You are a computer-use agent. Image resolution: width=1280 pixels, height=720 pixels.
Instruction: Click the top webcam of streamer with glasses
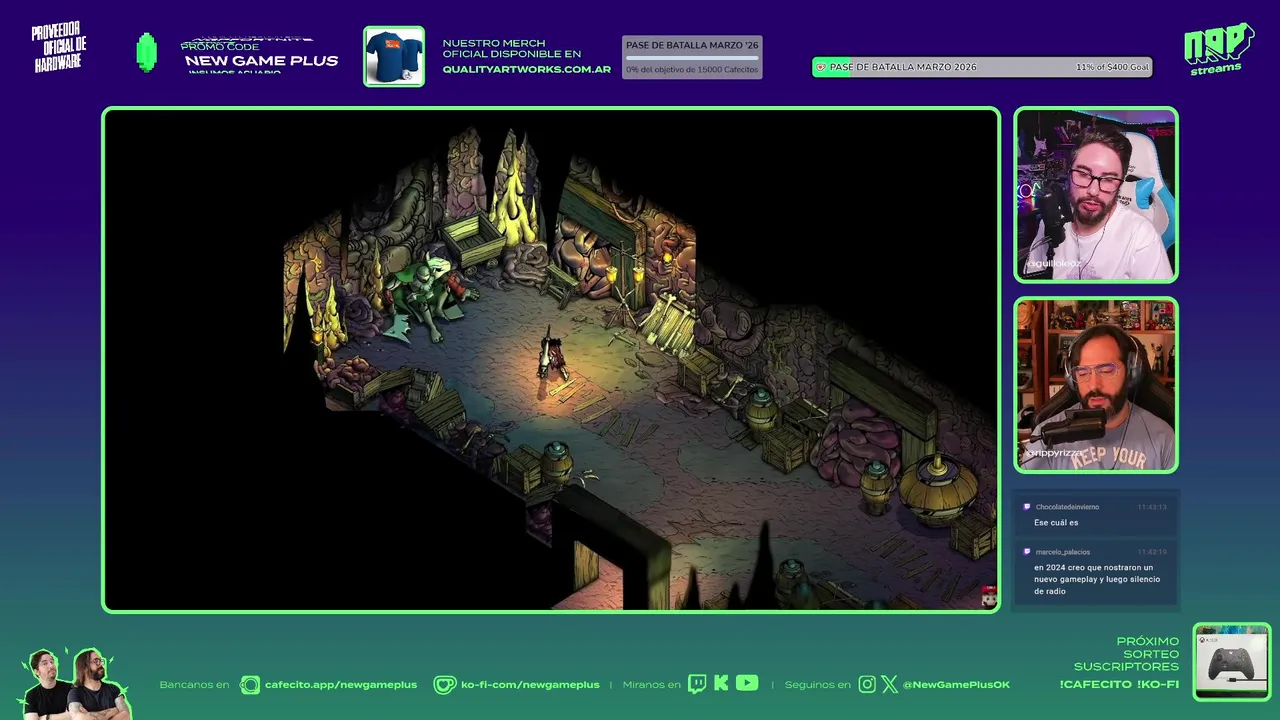1096,195
